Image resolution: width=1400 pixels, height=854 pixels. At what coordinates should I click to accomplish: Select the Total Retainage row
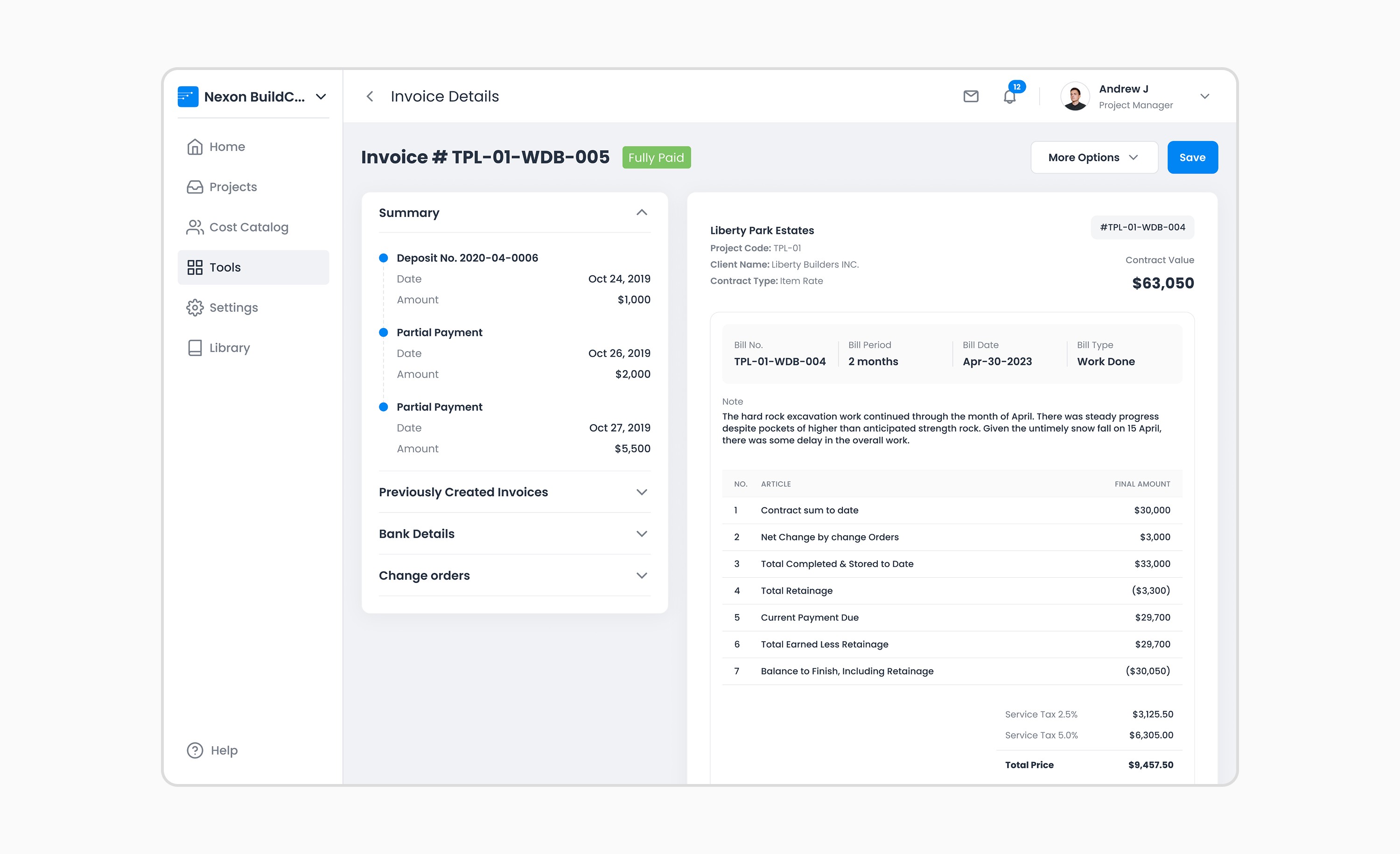(952, 591)
